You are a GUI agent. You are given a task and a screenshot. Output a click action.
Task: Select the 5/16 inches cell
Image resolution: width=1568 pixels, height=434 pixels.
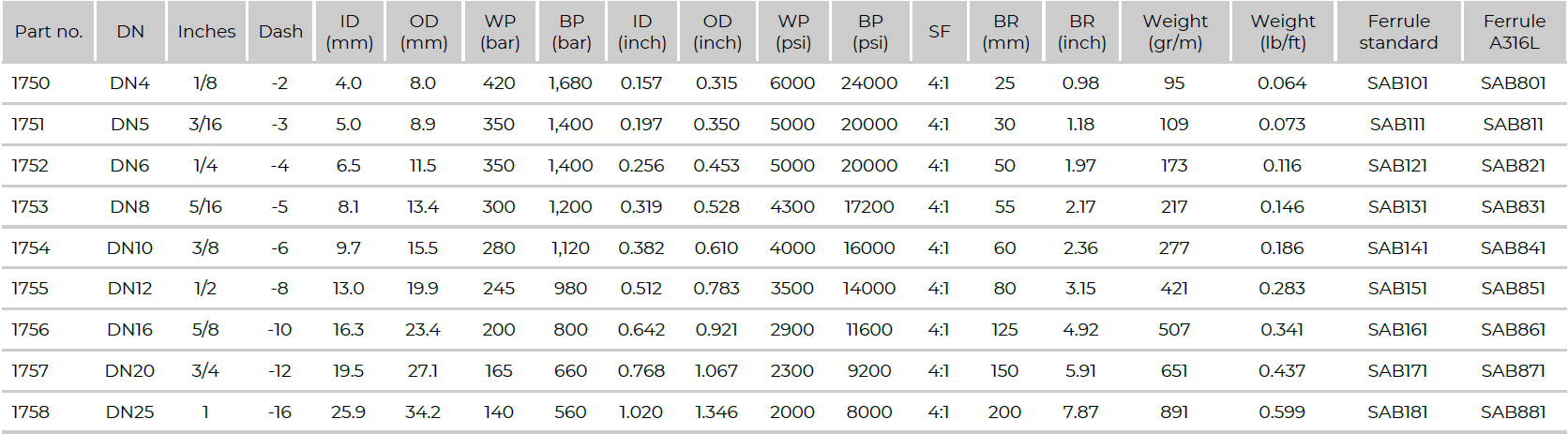click(205, 207)
